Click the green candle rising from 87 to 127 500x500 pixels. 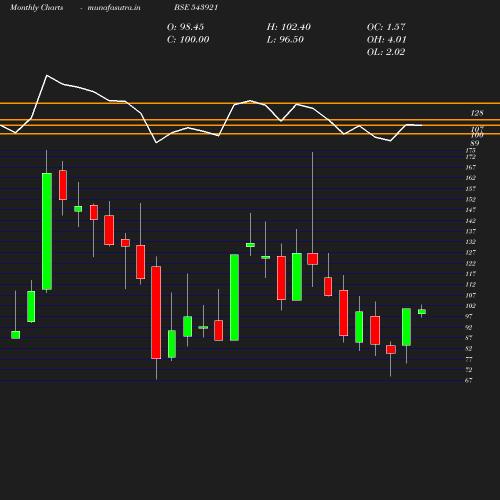[234, 297]
